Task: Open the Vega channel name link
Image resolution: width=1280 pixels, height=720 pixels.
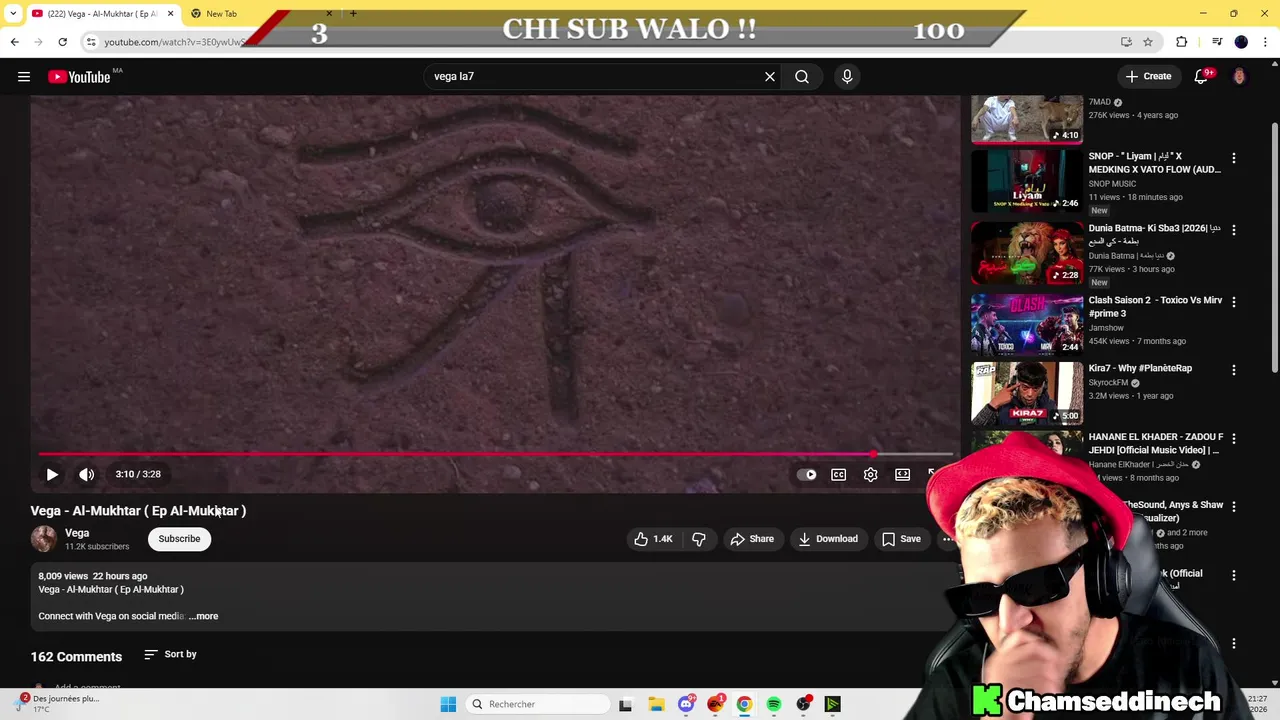Action: [77, 533]
